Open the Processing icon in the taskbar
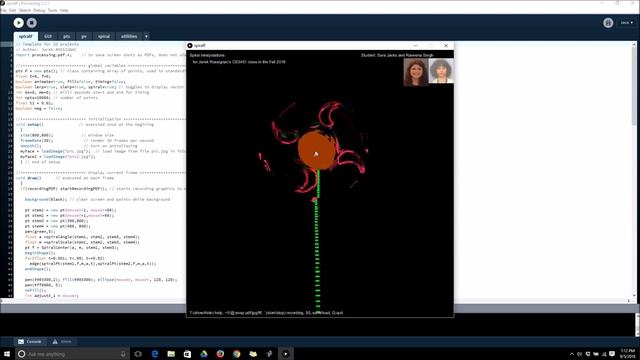This screenshot has height=360, width=640. (x=285, y=354)
